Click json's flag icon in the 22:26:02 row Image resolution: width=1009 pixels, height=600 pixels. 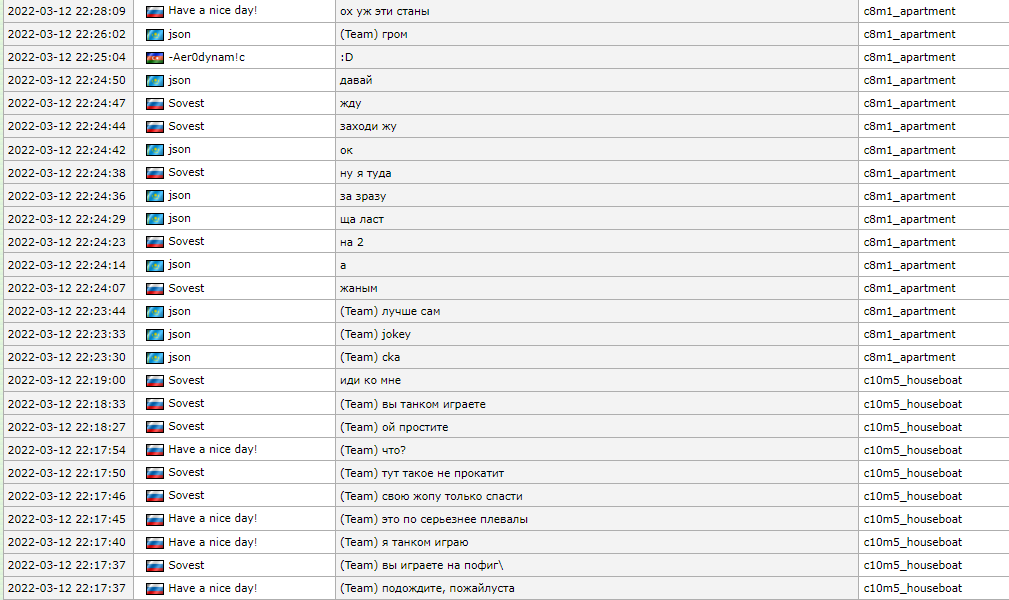[154, 34]
